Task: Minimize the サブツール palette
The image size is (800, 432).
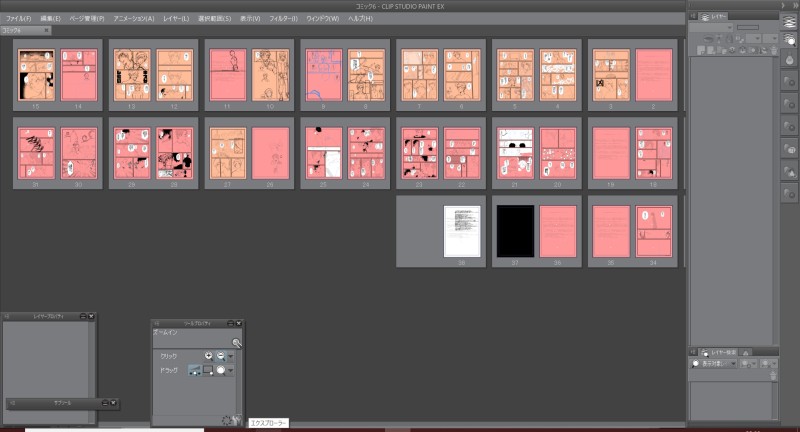Action: [x=105, y=403]
